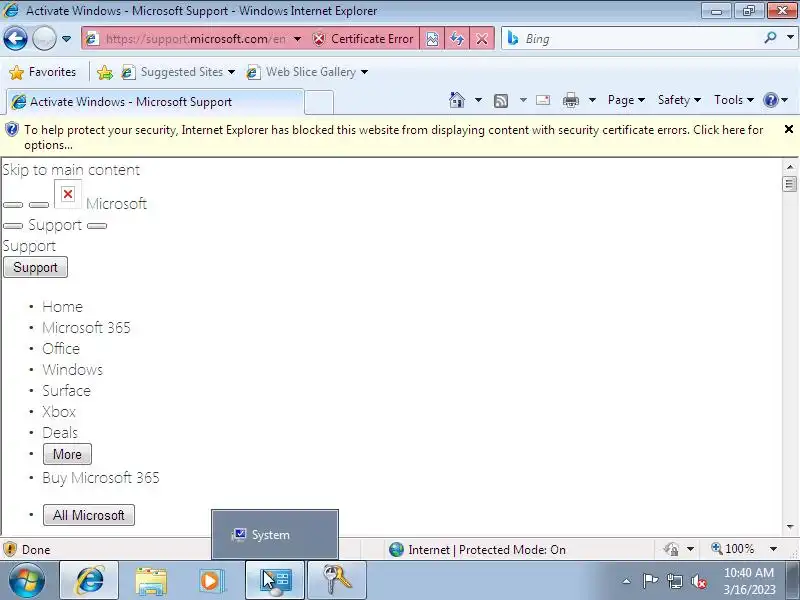Screen dimensions: 800x600
Task: Open Windows Explorer folder taskbar icon
Action: [x=151, y=580]
